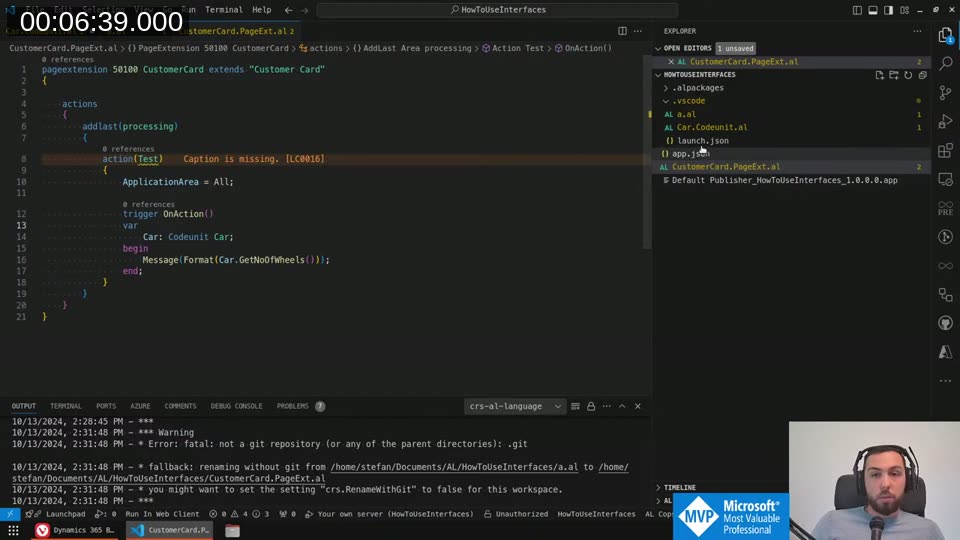Open the Run and Debug view
Screen dimensions: 960x540
[945, 121]
